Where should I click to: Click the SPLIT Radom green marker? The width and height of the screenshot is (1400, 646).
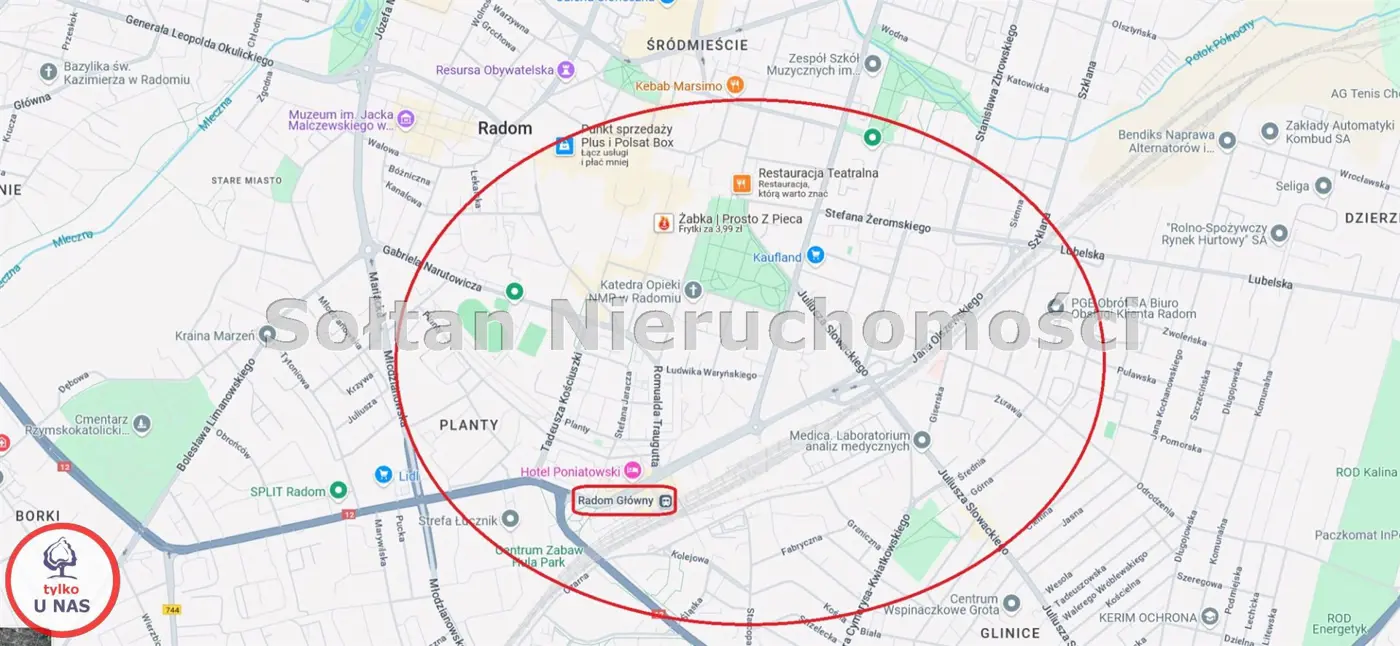(x=339, y=491)
